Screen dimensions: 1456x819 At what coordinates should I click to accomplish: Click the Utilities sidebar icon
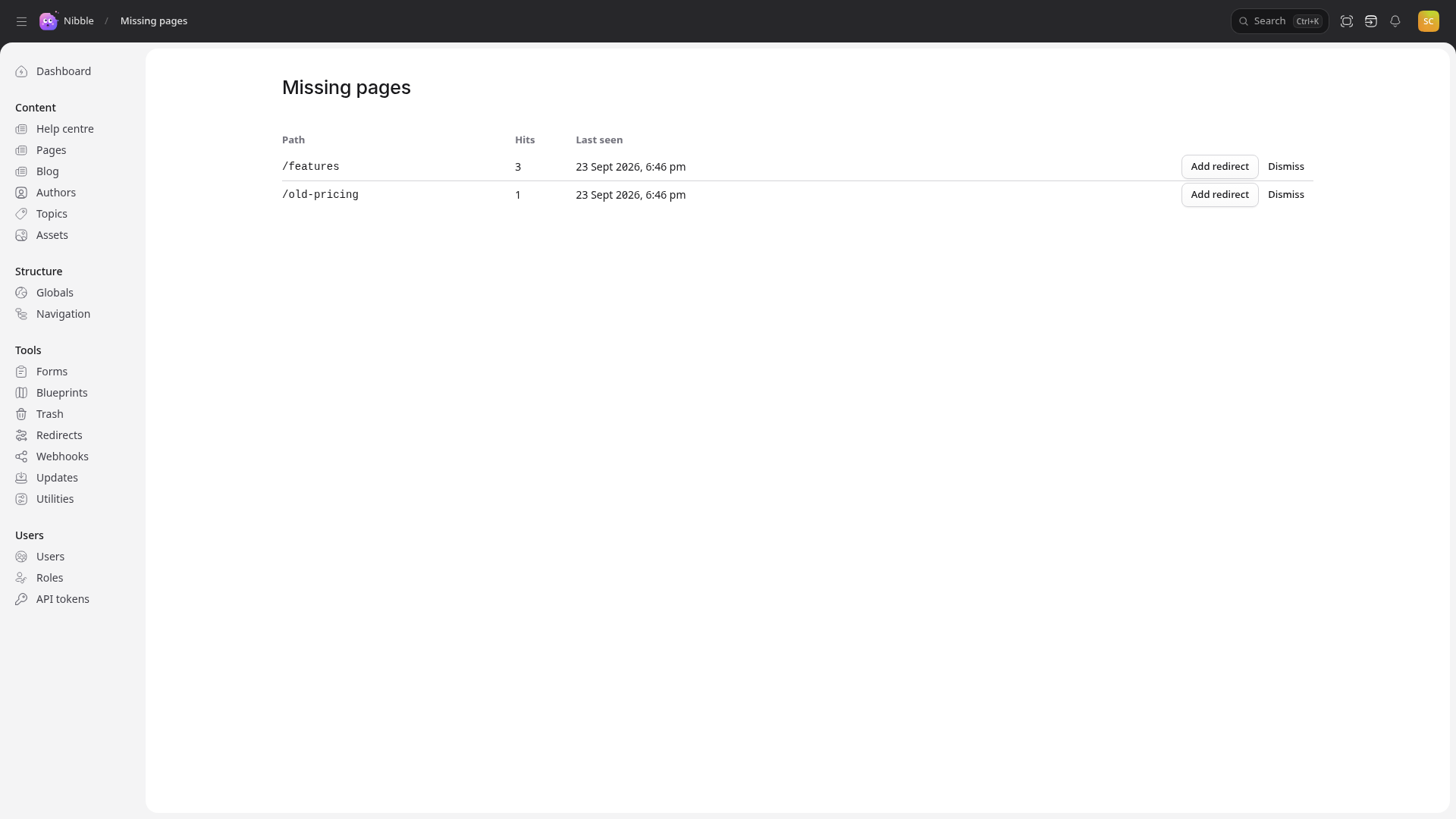[21, 499]
